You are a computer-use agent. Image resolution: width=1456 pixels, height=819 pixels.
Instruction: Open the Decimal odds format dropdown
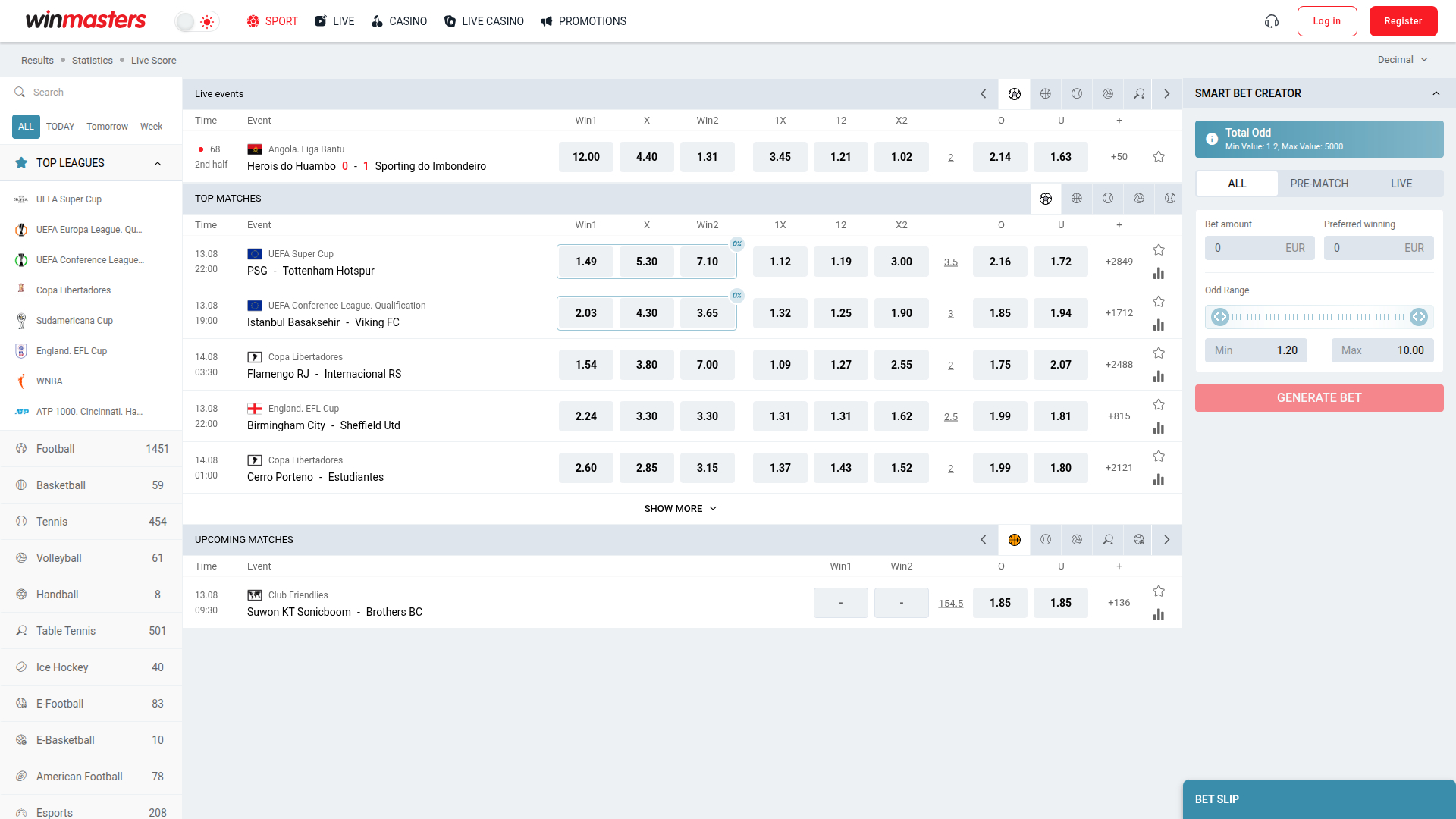coord(1402,59)
